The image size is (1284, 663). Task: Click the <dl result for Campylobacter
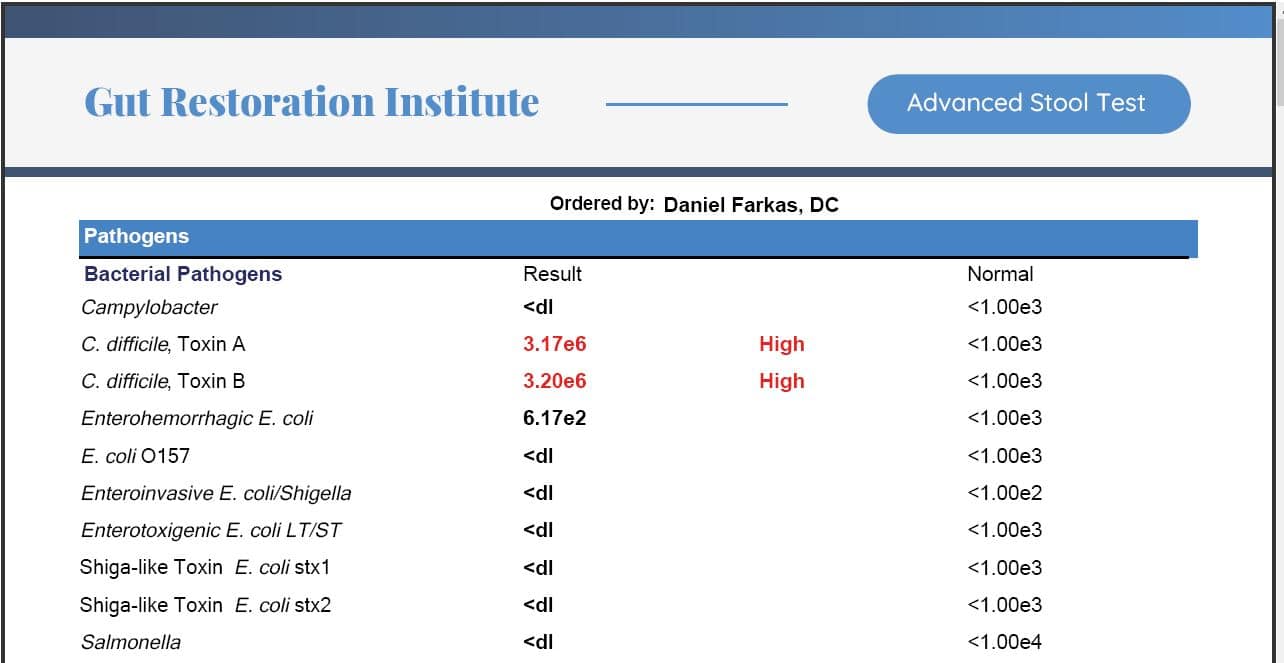click(538, 308)
